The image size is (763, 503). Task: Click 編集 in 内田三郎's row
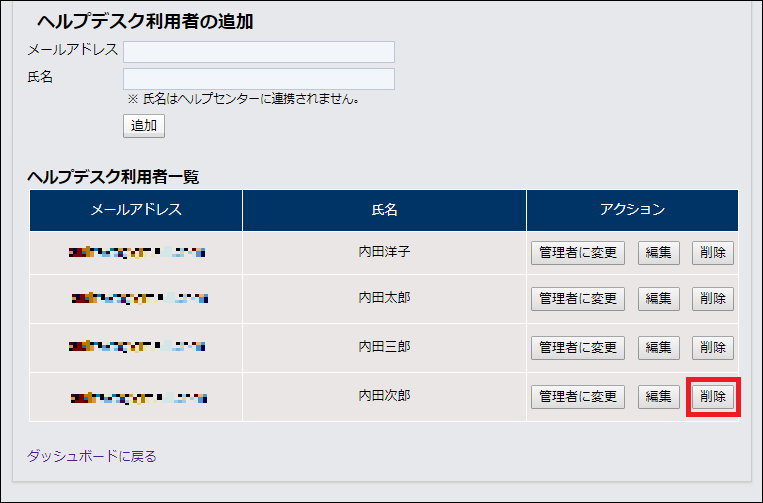(659, 348)
